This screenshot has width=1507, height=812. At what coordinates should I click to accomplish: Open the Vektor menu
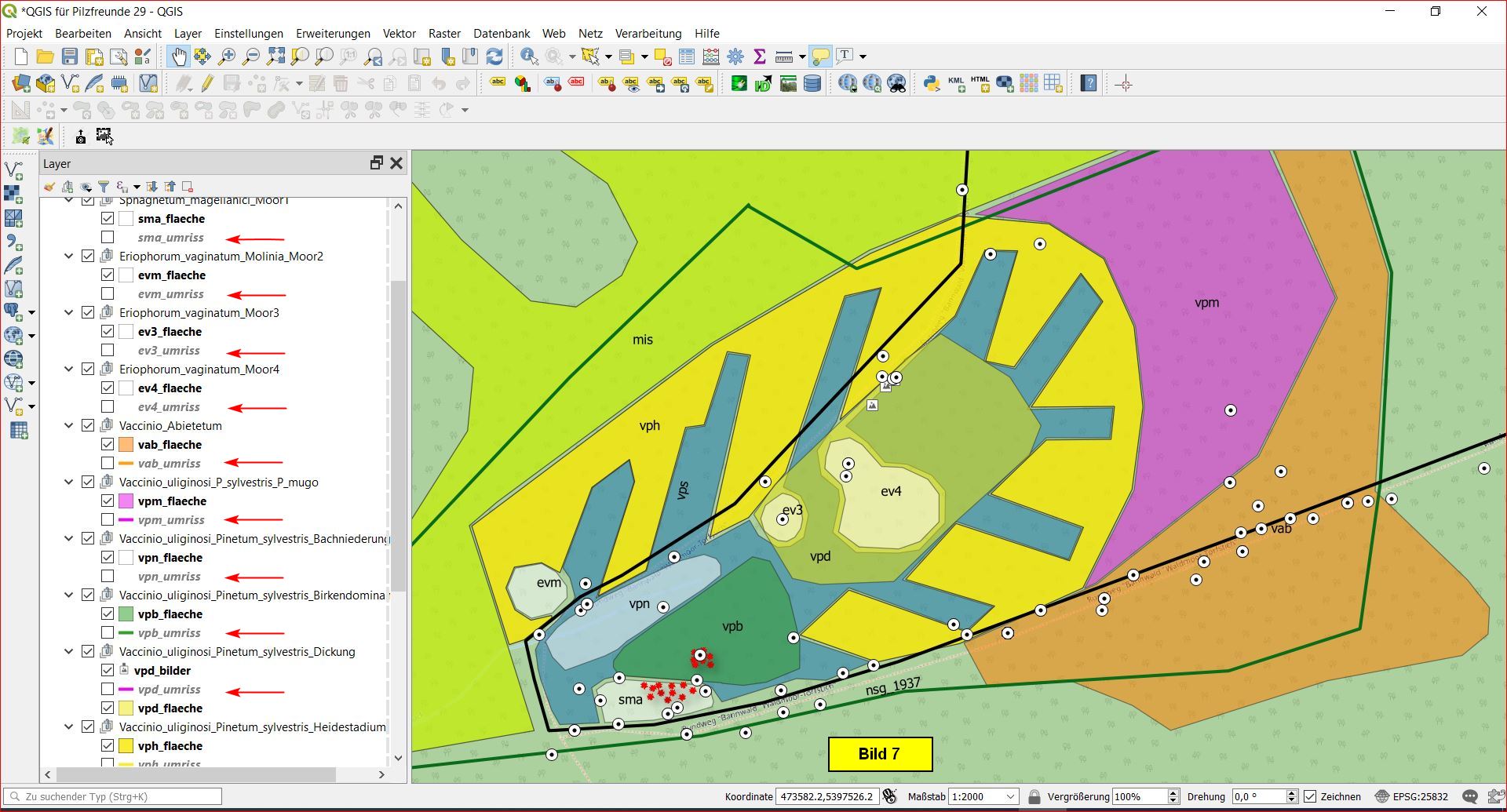click(399, 34)
